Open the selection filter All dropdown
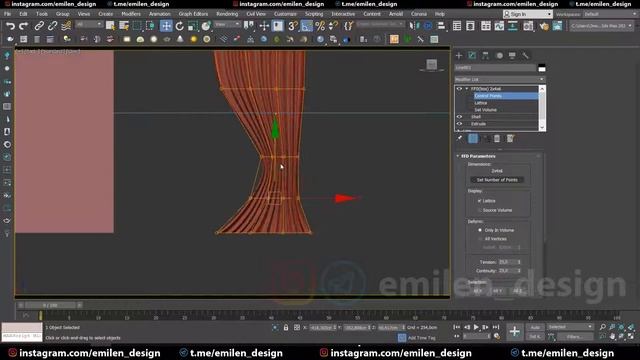The image size is (640, 360). pyautogui.click(x=89, y=25)
